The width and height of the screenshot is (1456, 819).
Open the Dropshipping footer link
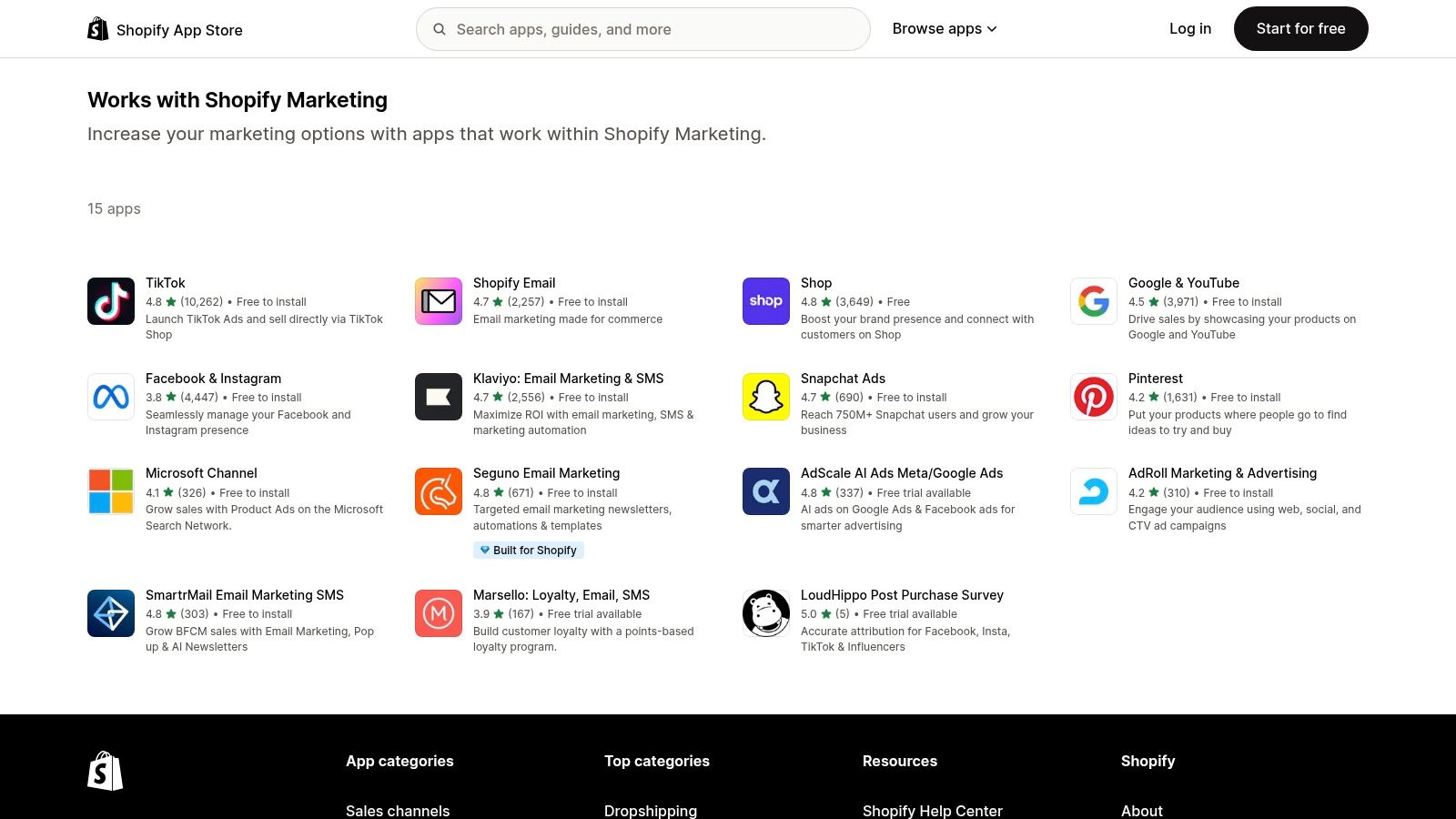click(x=651, y=811)
